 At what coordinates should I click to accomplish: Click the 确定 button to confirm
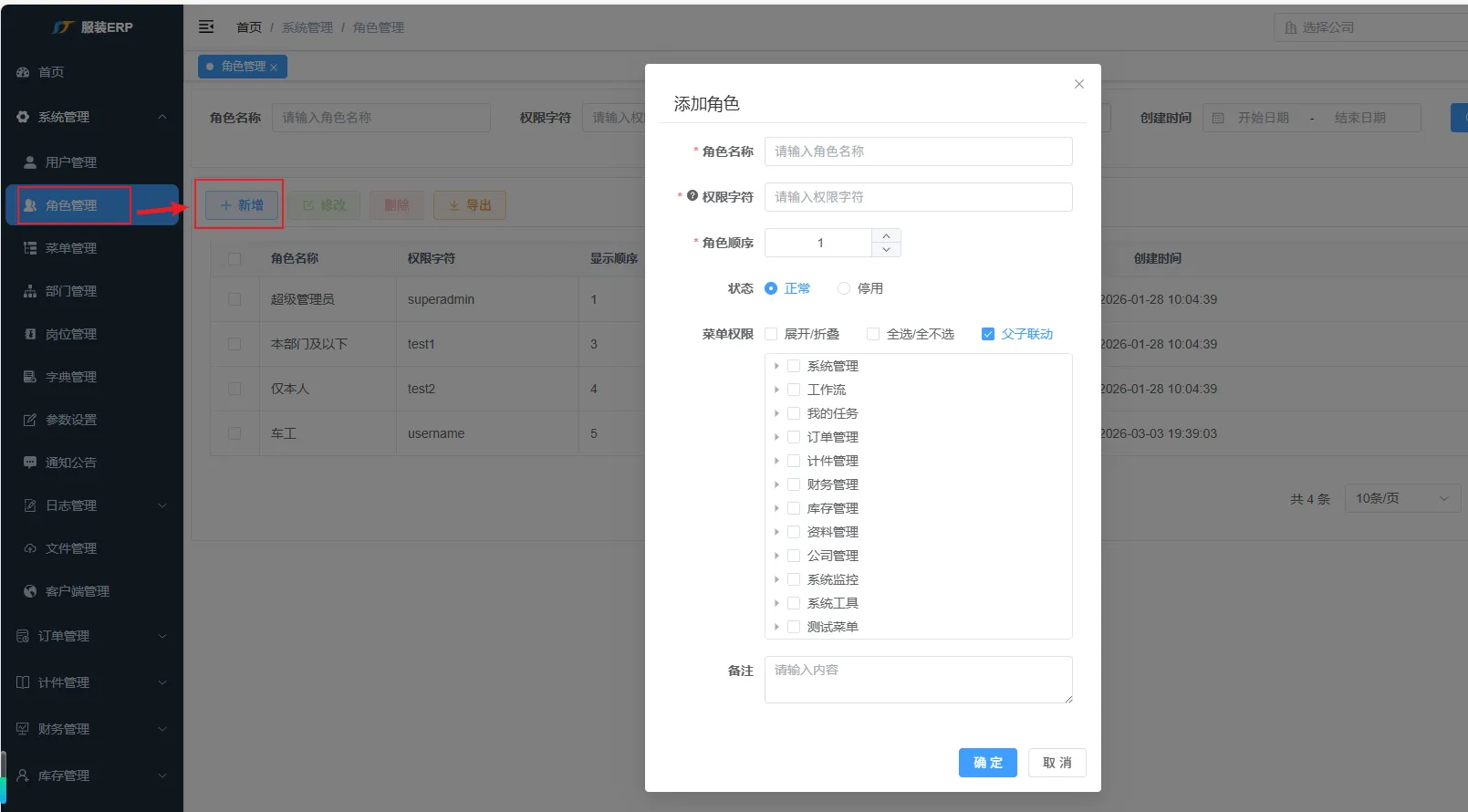pos(987,763)
